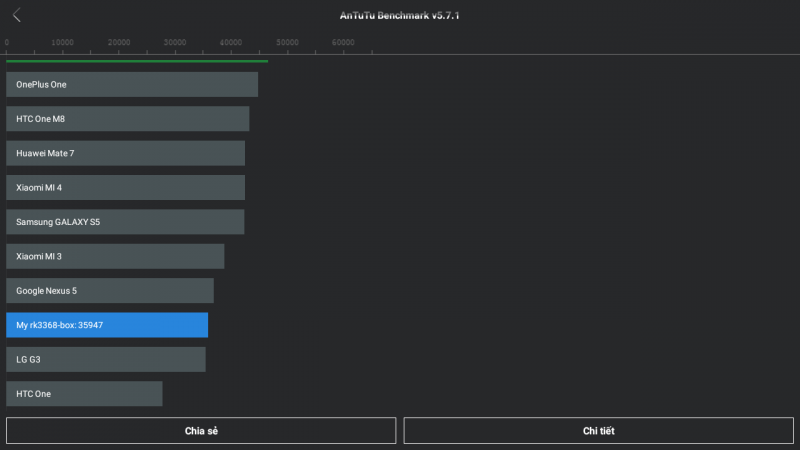Select the Xiaomi MI 3 bar
Image resolution: width=800 pixels, height=450 pixels.
(115, 256)
